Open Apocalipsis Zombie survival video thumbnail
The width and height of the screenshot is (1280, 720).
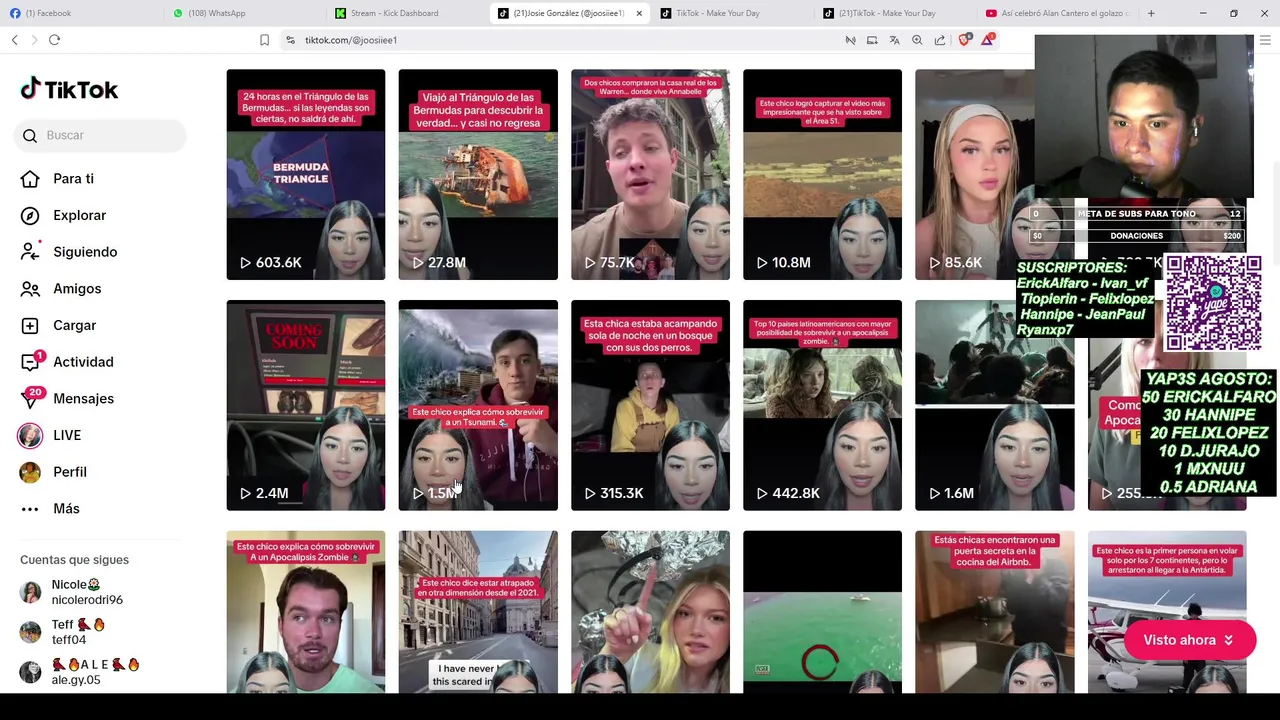[306, 612]
